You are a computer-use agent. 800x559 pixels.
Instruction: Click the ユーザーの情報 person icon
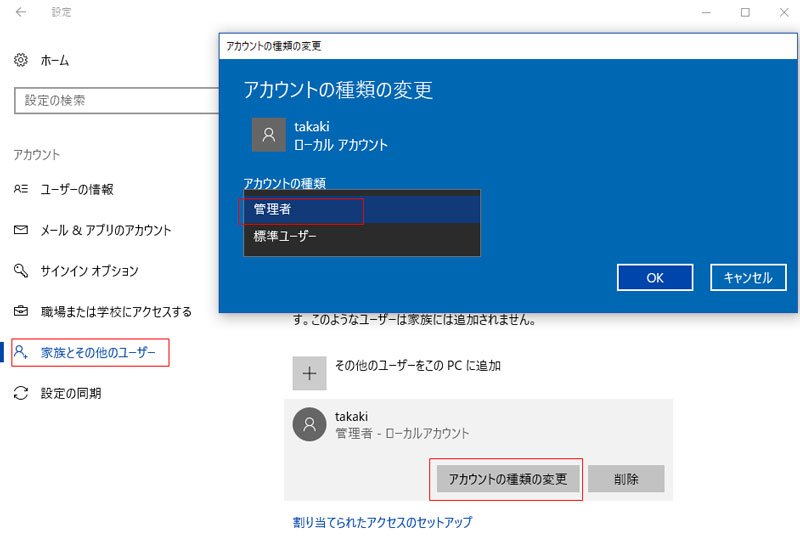pyautogui.click(x=20, y=189)
